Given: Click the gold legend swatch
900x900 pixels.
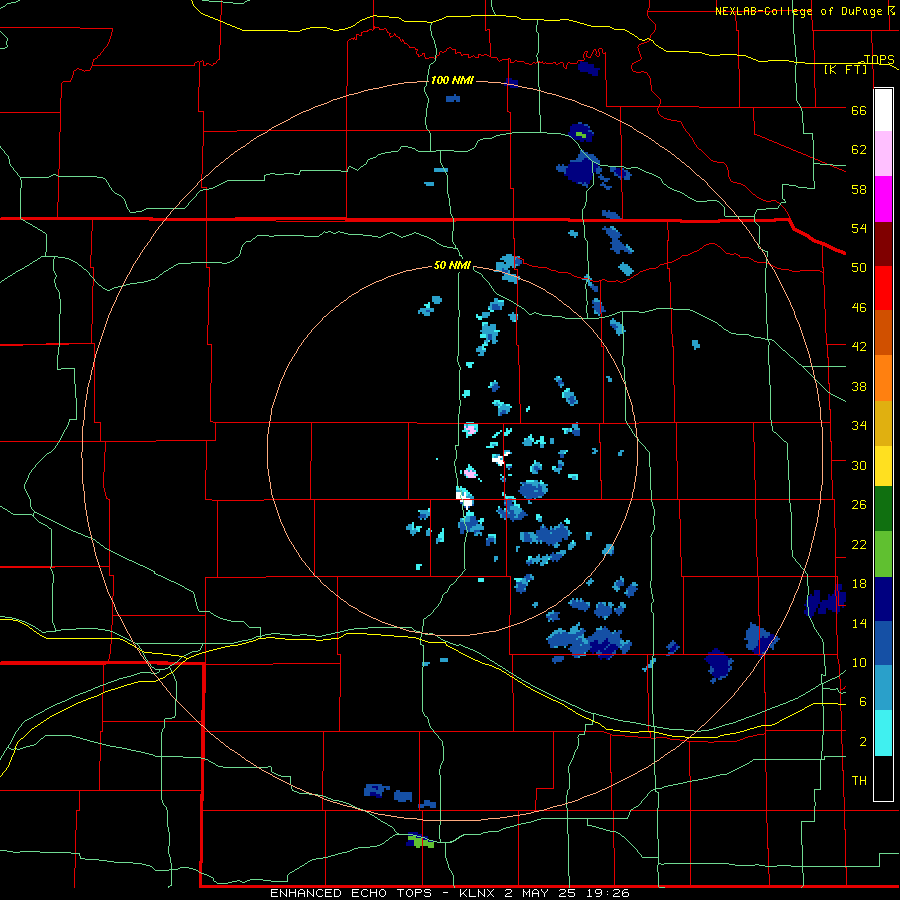Looking at the screenshot, I should coord(883,422).
